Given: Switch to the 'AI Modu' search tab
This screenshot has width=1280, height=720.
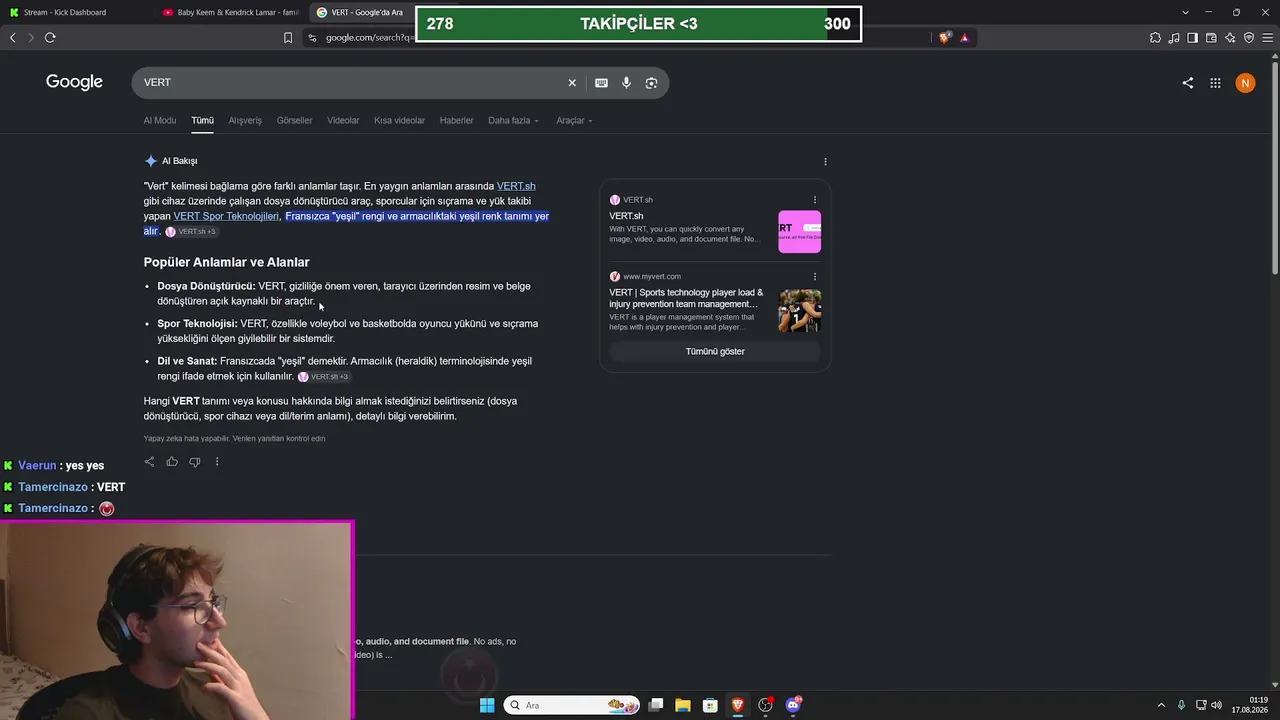Looking at the screenshot, I should (x=160, y=121).
